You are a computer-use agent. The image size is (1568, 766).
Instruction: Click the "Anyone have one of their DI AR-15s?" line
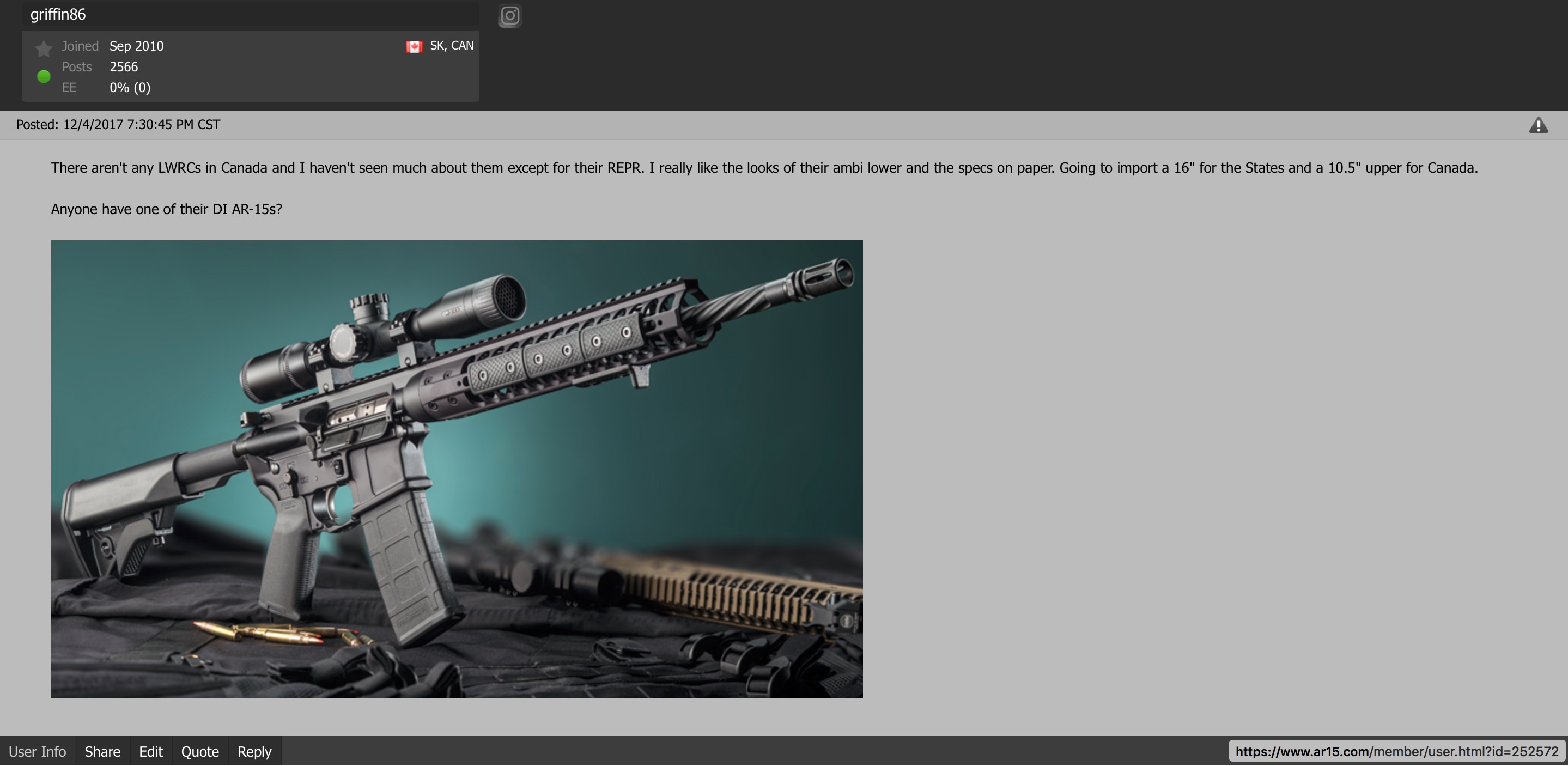[166, 209]
